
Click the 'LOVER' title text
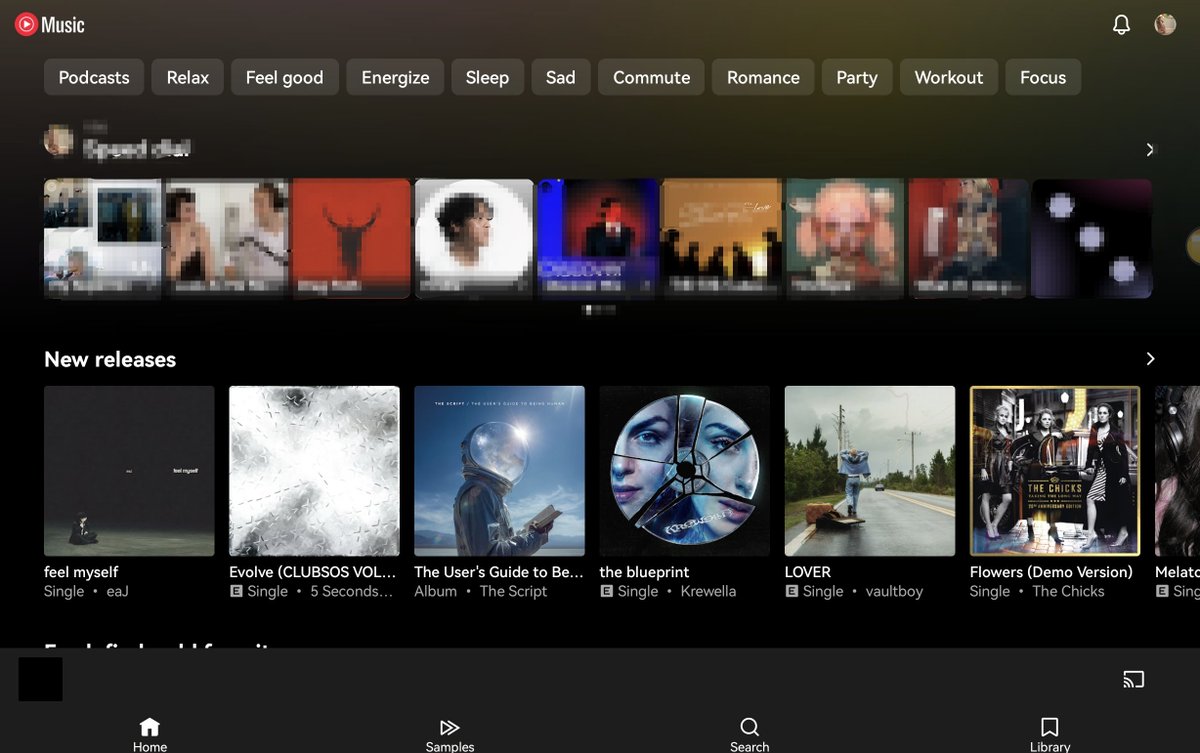click(808, 572)
